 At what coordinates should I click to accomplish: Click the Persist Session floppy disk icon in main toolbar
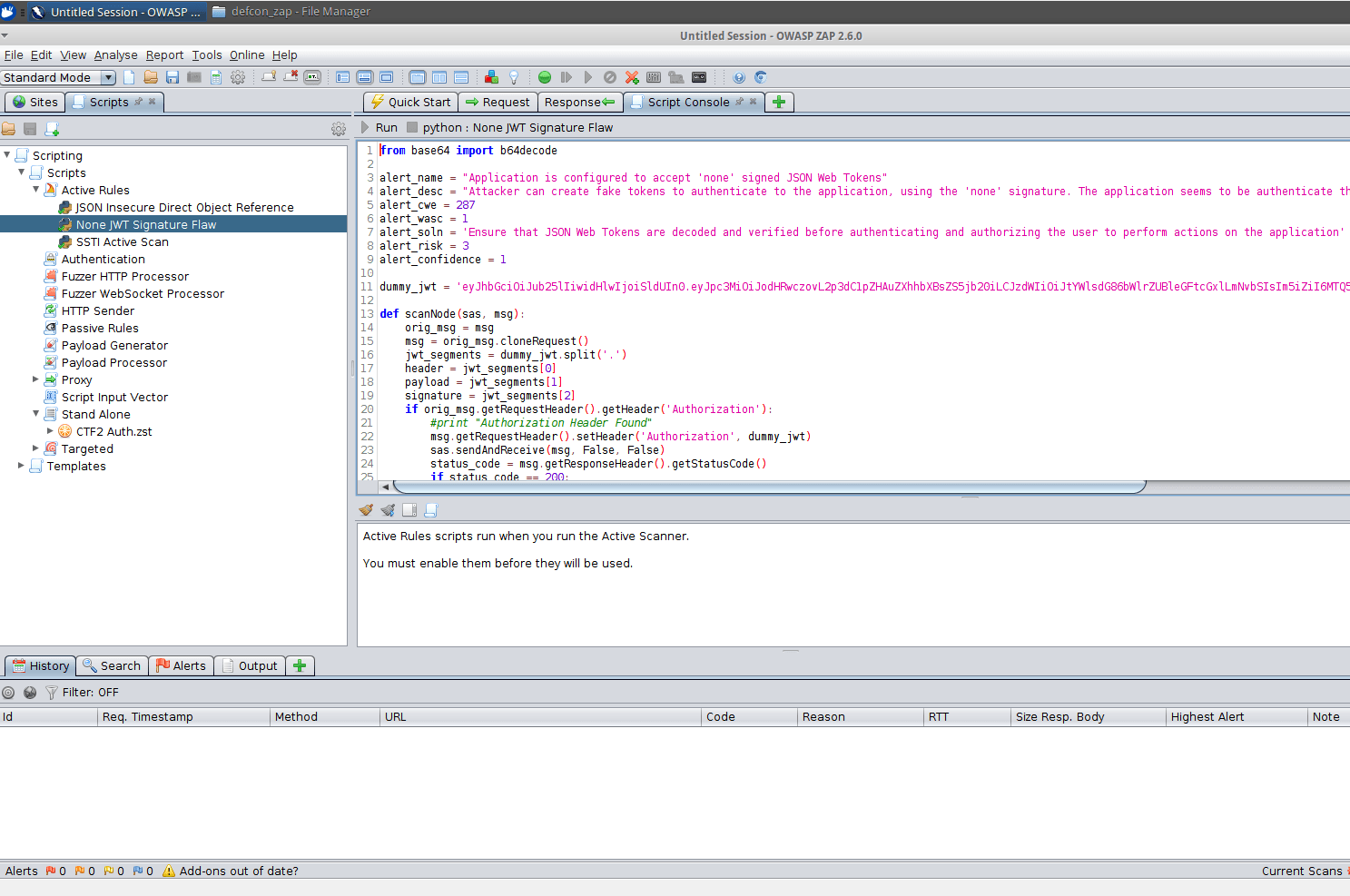tap(172, 77)
